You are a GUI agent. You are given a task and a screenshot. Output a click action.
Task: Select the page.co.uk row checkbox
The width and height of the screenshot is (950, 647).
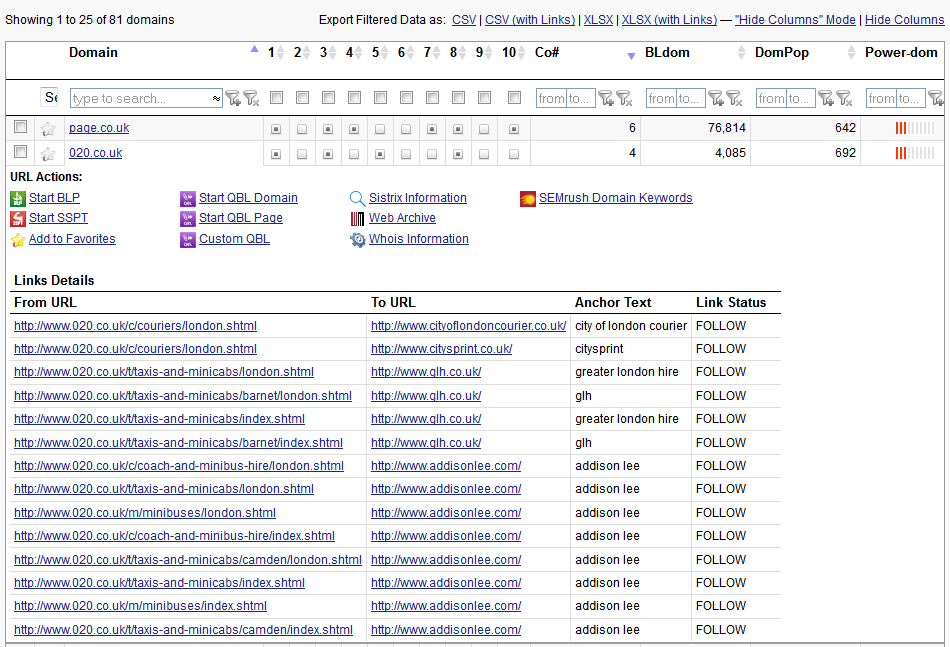[21, 127]
